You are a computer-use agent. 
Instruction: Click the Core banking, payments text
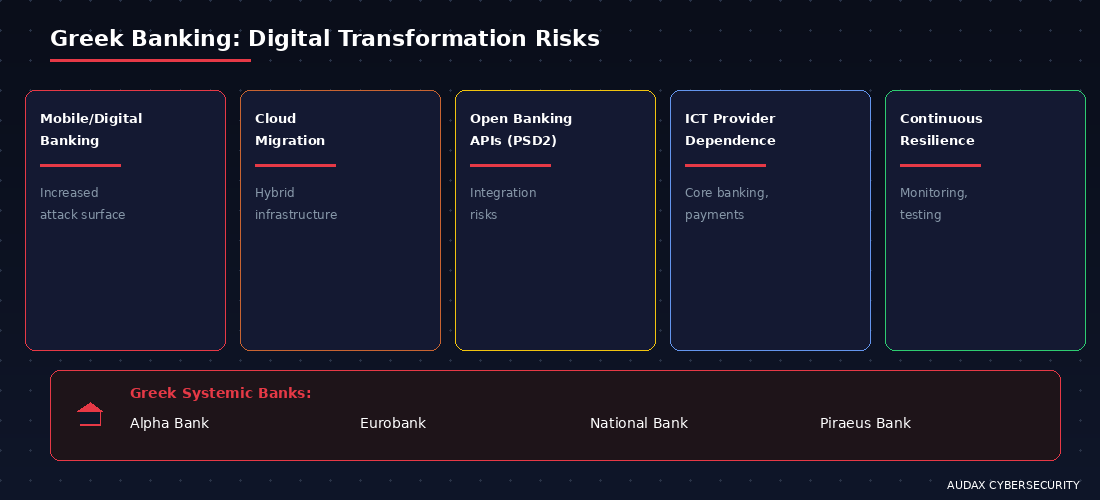(x=727, y=203)
